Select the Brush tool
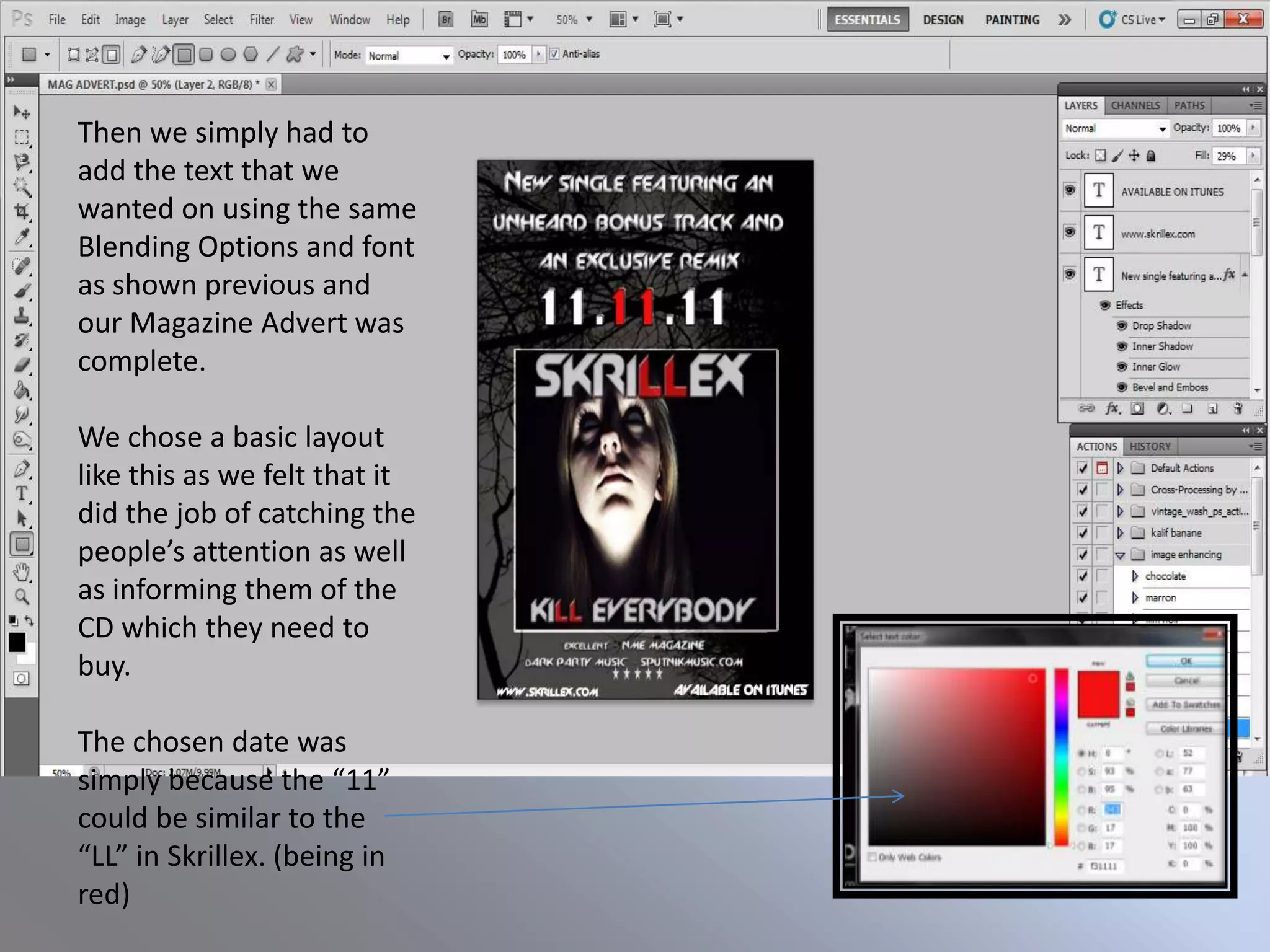The width and height of the screenshot is (1270, 952). [22, 291]
